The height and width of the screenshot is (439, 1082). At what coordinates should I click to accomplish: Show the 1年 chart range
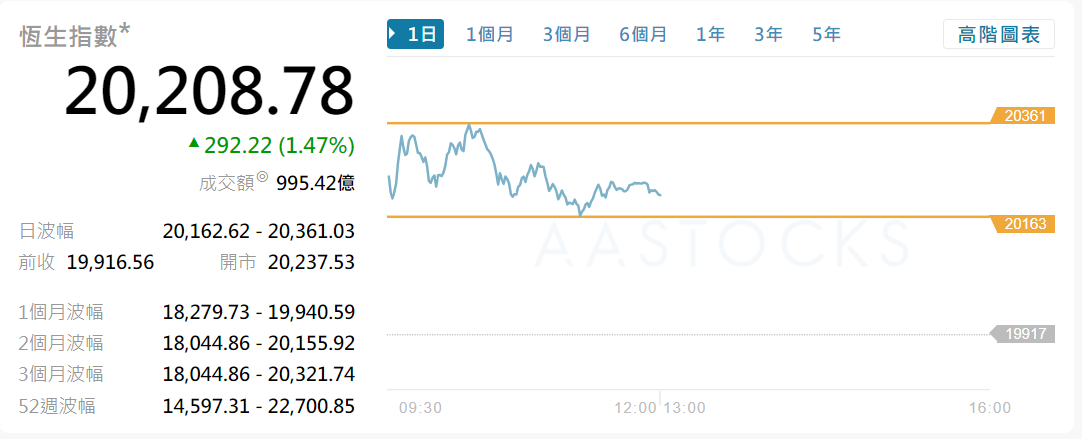[711, 34]
